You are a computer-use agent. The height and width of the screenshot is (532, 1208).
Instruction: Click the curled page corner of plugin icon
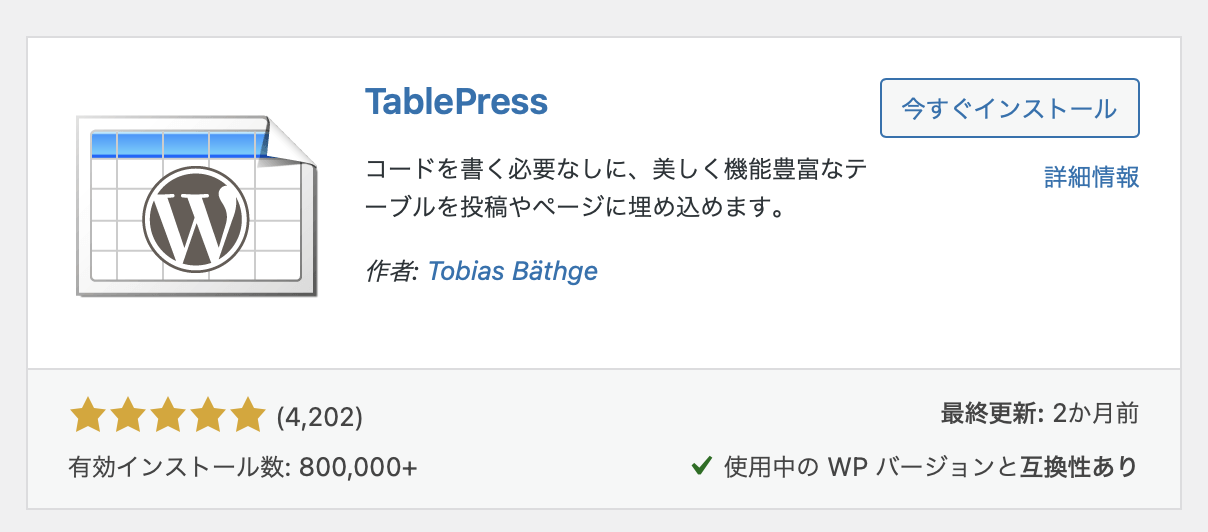[293, 140]
